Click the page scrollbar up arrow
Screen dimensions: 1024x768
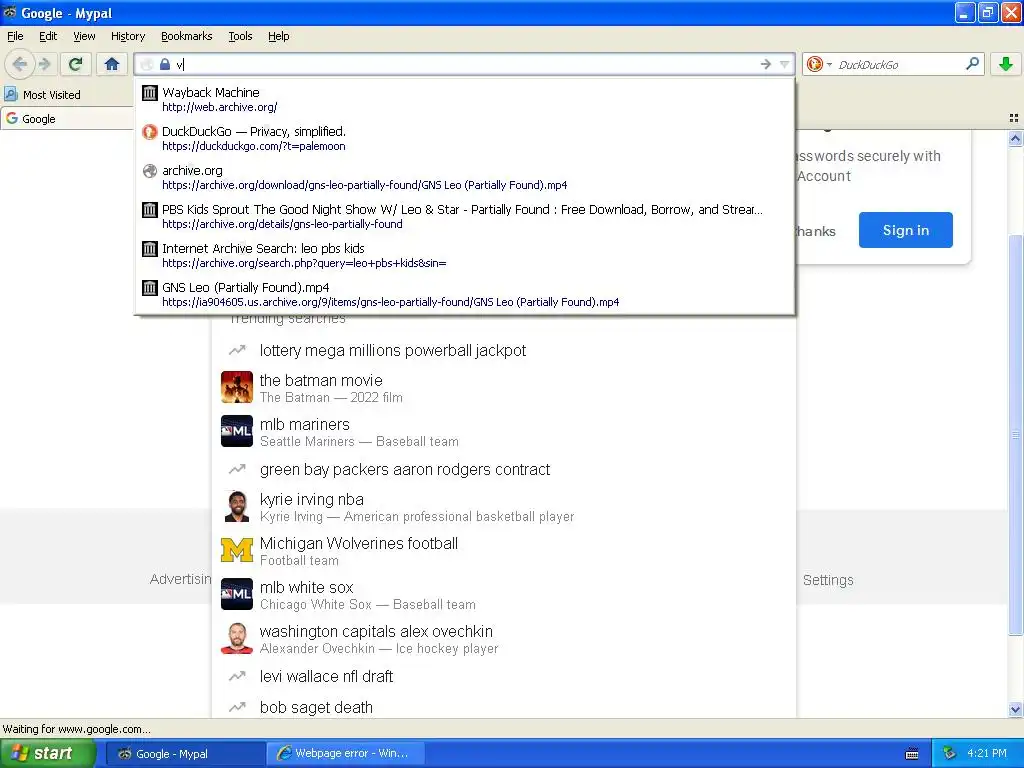pos(1015,138)
